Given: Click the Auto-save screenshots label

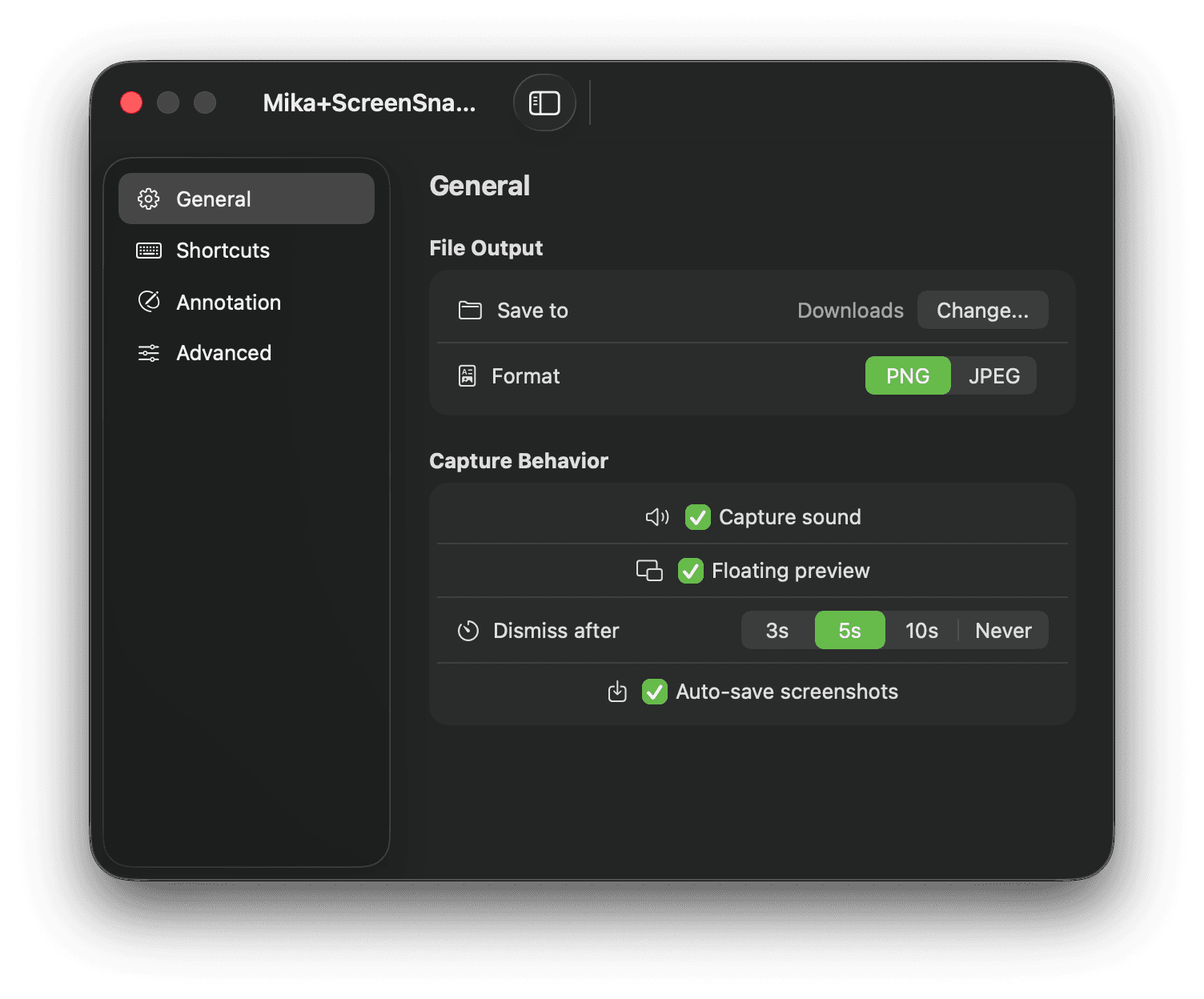Looking at the screenshot, I should [787, 692].
